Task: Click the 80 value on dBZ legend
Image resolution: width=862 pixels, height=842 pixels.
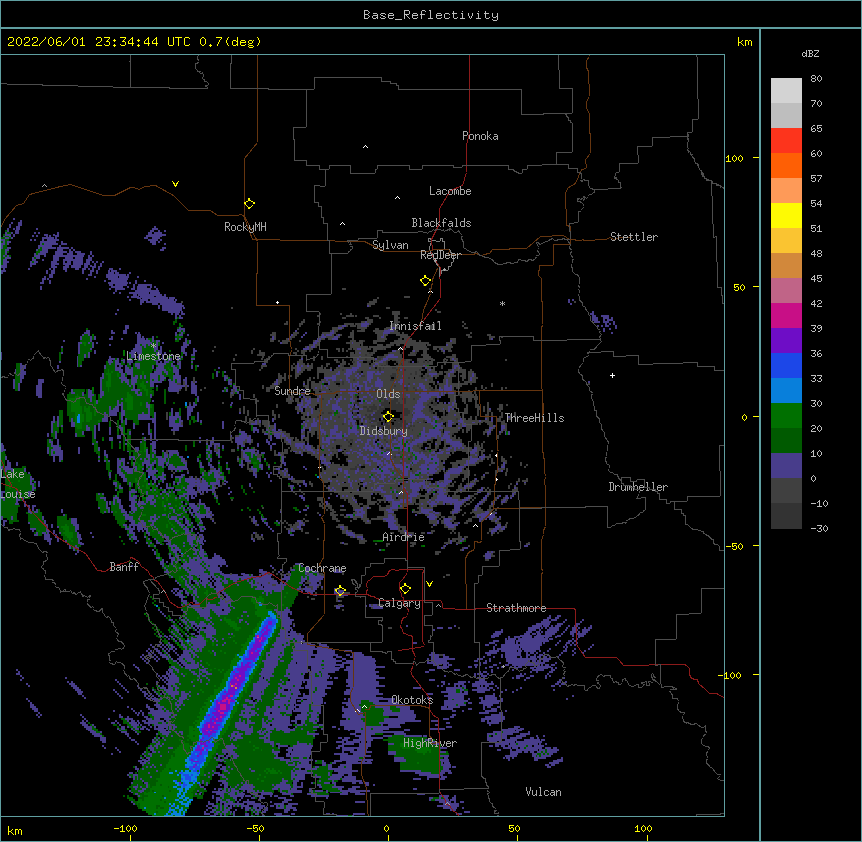Action: point(816,79)
